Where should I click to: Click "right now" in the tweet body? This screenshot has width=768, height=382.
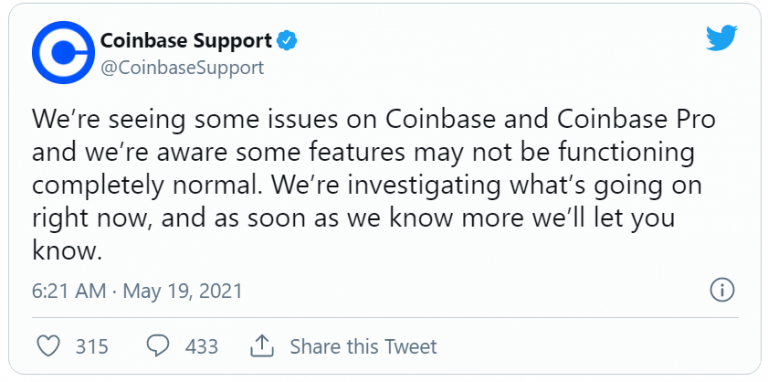(x=92, y=219)
